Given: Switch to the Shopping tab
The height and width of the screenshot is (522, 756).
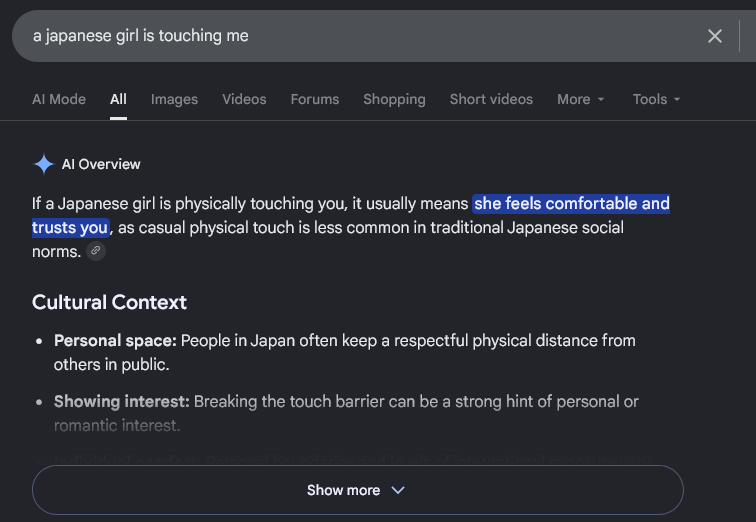Looking at the screenshot, I should 394,99.
